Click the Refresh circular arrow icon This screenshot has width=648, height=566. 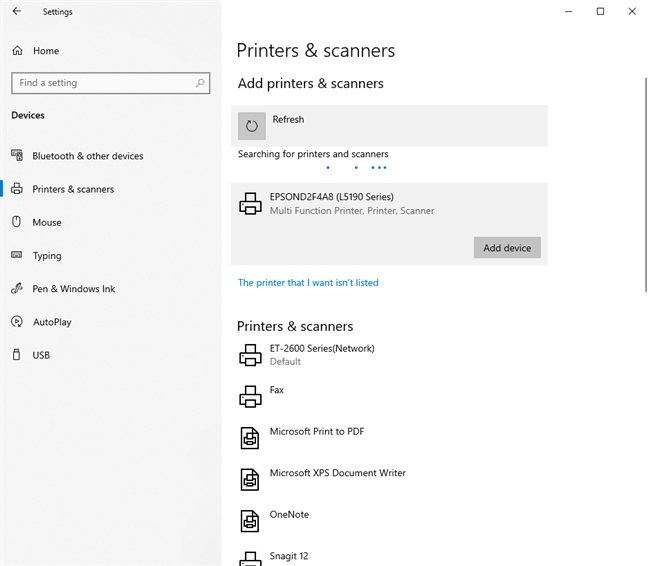252,126
